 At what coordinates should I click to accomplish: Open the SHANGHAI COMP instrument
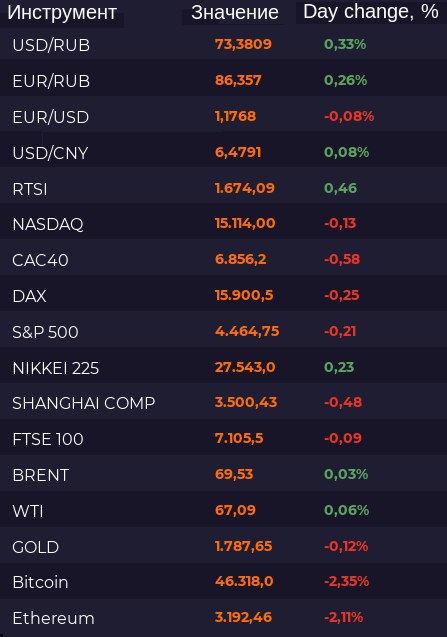click(x=84, y=403)
